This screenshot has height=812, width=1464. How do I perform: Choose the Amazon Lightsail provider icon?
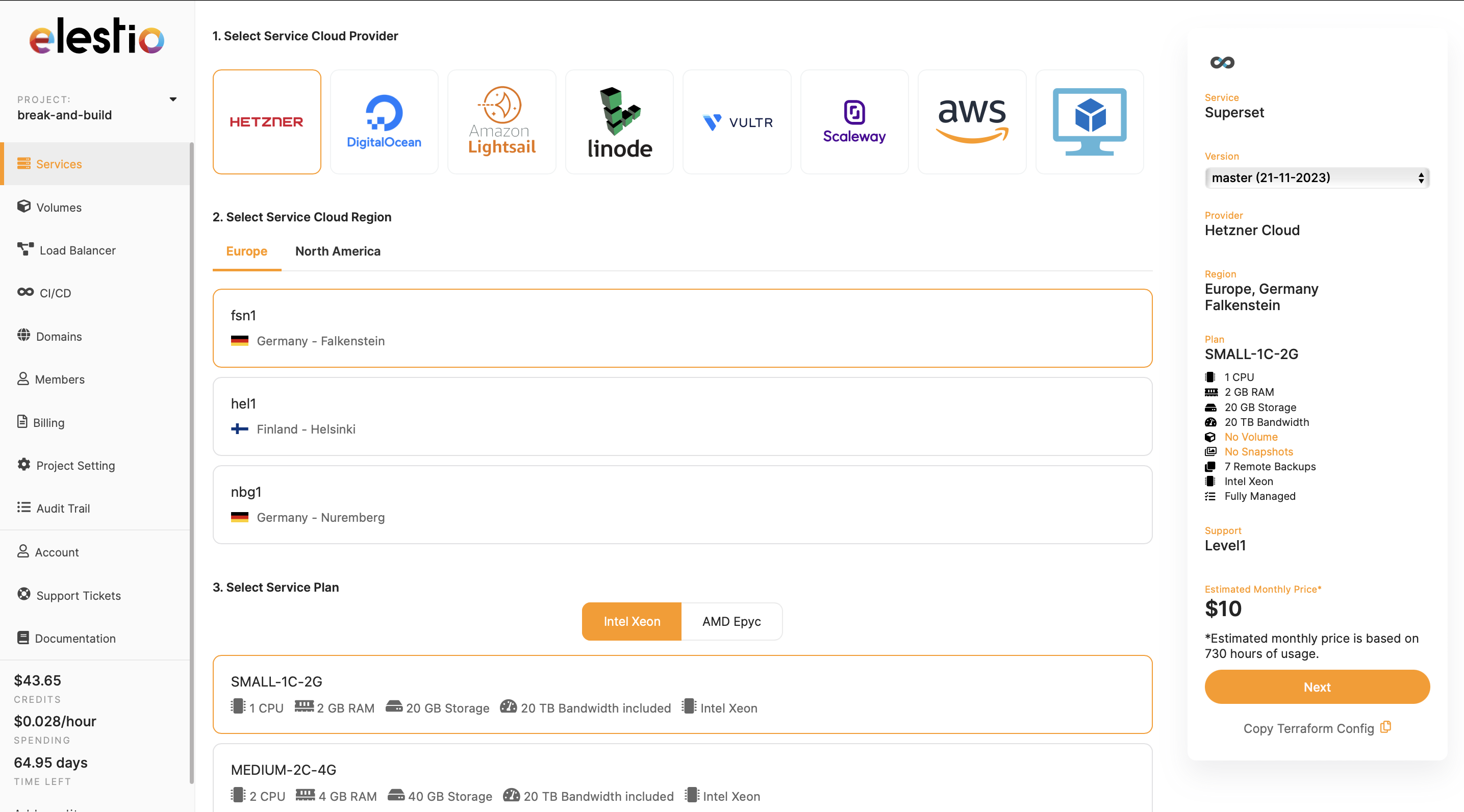point(501,121)
